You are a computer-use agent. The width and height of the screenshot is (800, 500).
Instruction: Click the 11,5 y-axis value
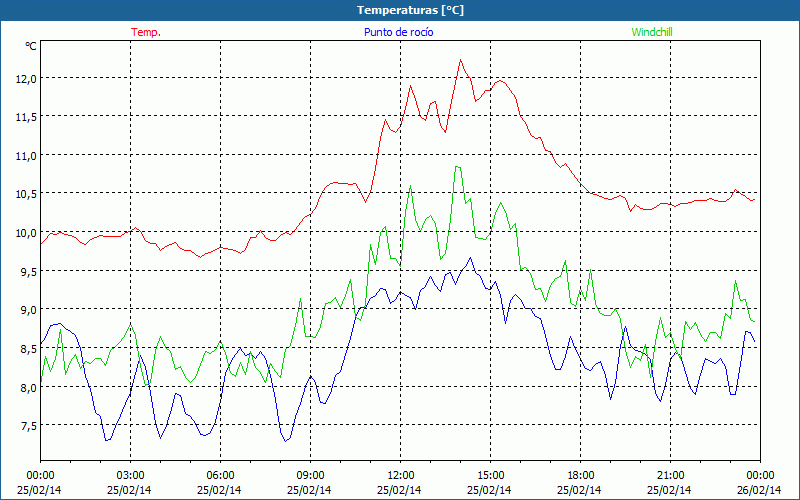click(x=26, y=117)
